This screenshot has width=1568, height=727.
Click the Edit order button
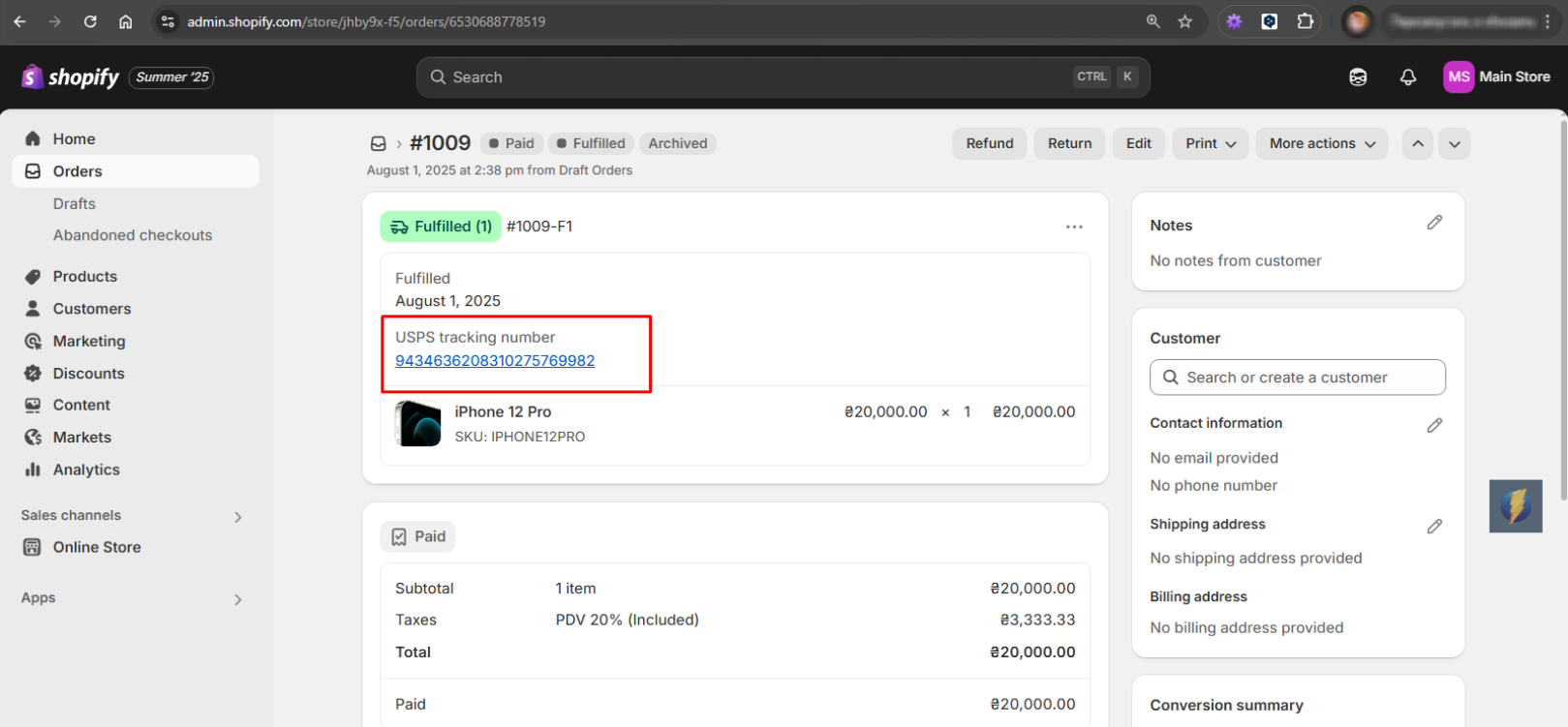(1139, 143)
